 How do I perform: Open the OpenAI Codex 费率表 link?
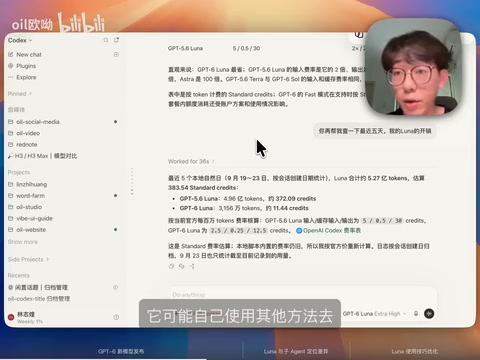tap(328, 230)
